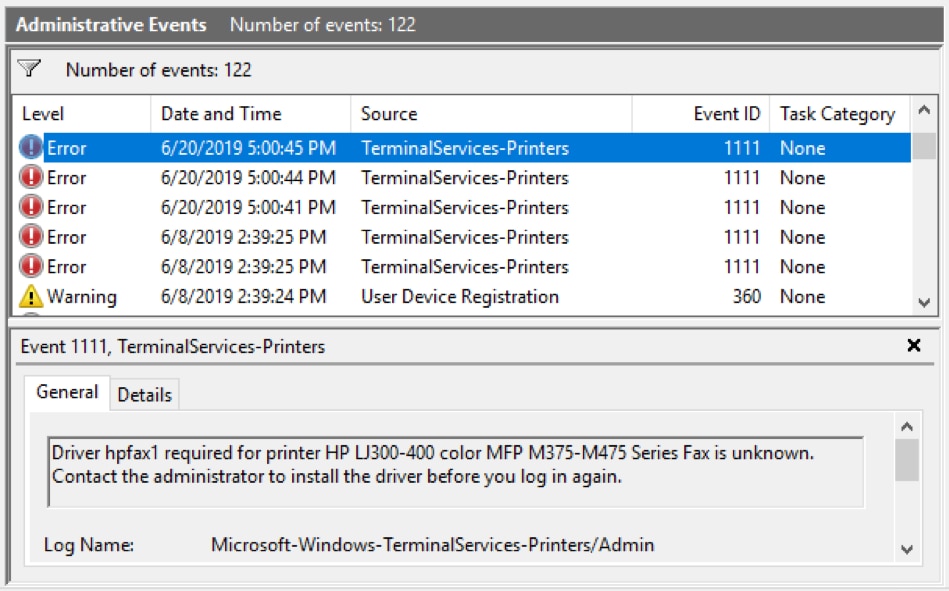Screen dimensions: 949x591
Task: Click the Source column header
Action: tap(389, 114)
